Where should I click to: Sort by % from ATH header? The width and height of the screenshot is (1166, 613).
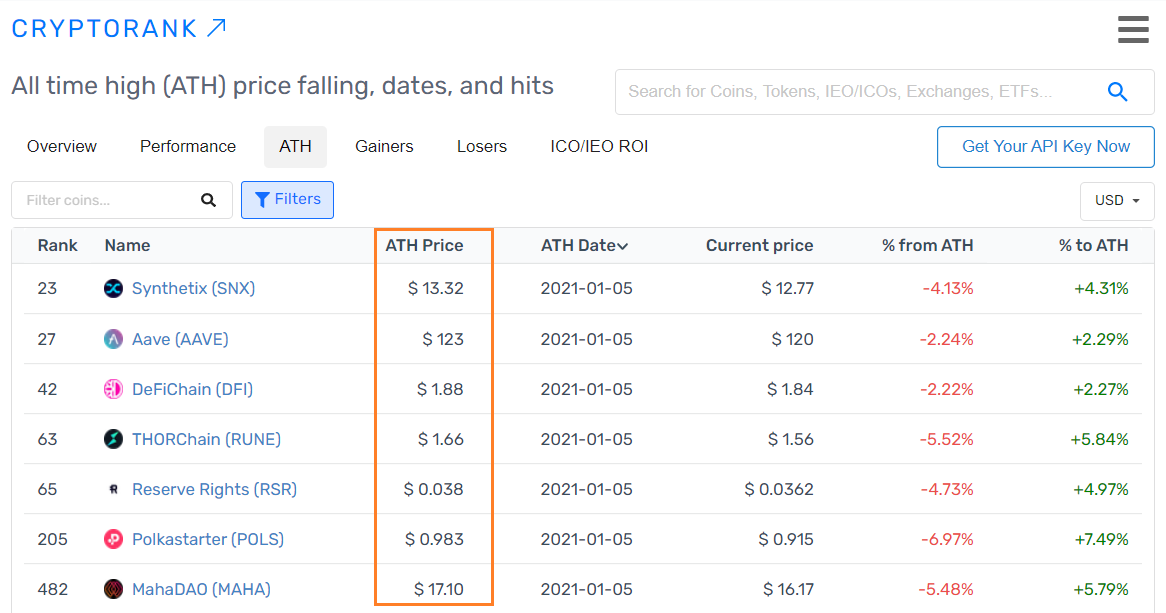pos(927,245)
